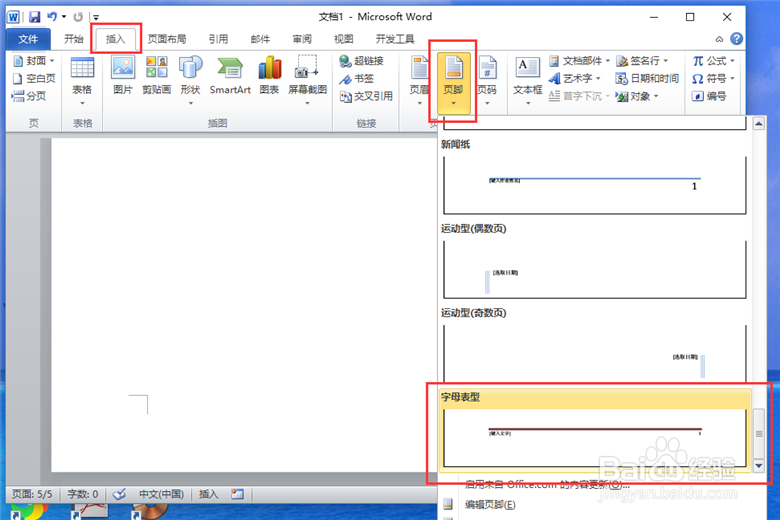
Task: Switch to the Page Layout (页面布局) tab
Action: pos(167,39)
